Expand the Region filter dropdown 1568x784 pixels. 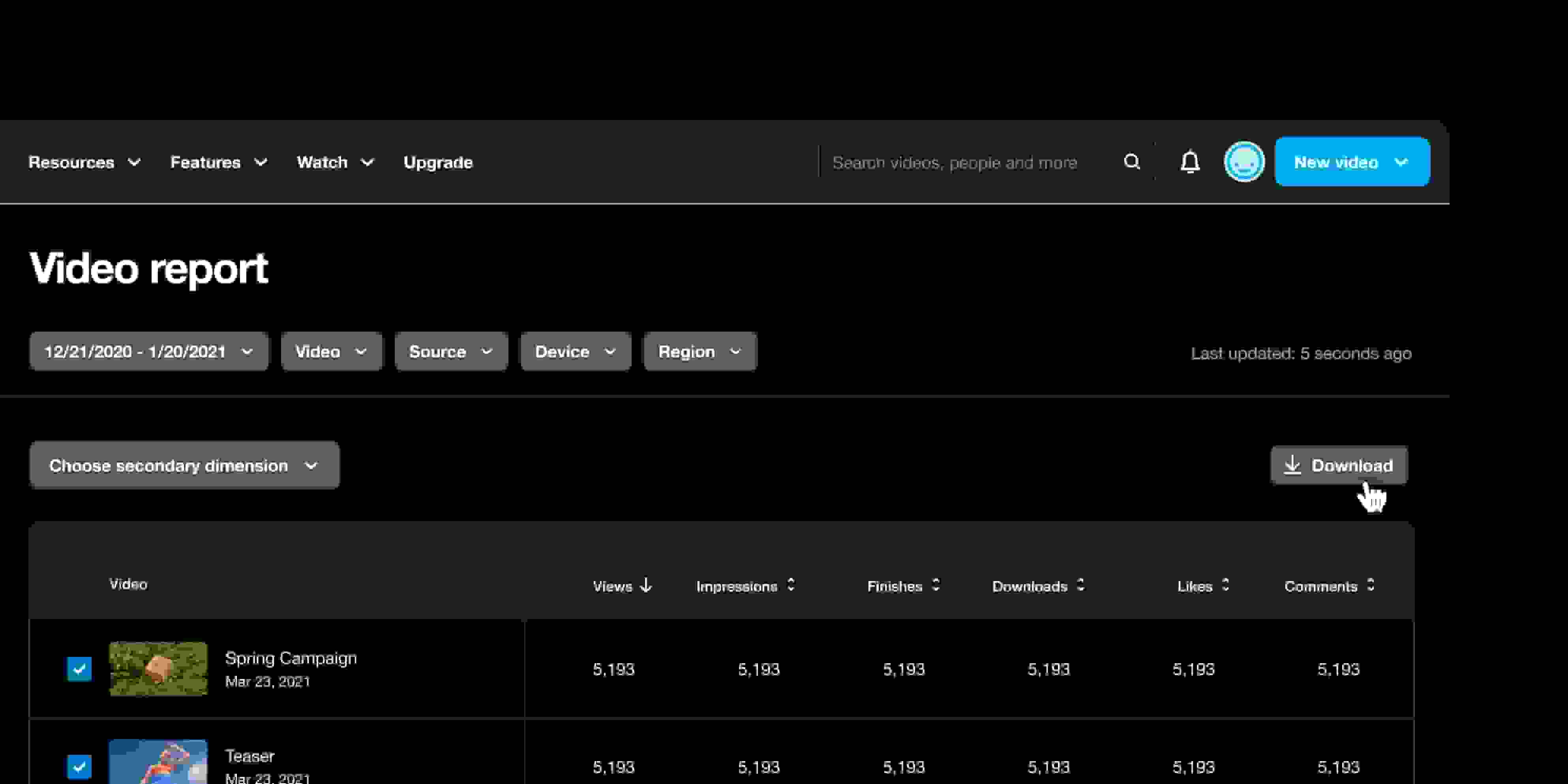[x=700, y=352]
